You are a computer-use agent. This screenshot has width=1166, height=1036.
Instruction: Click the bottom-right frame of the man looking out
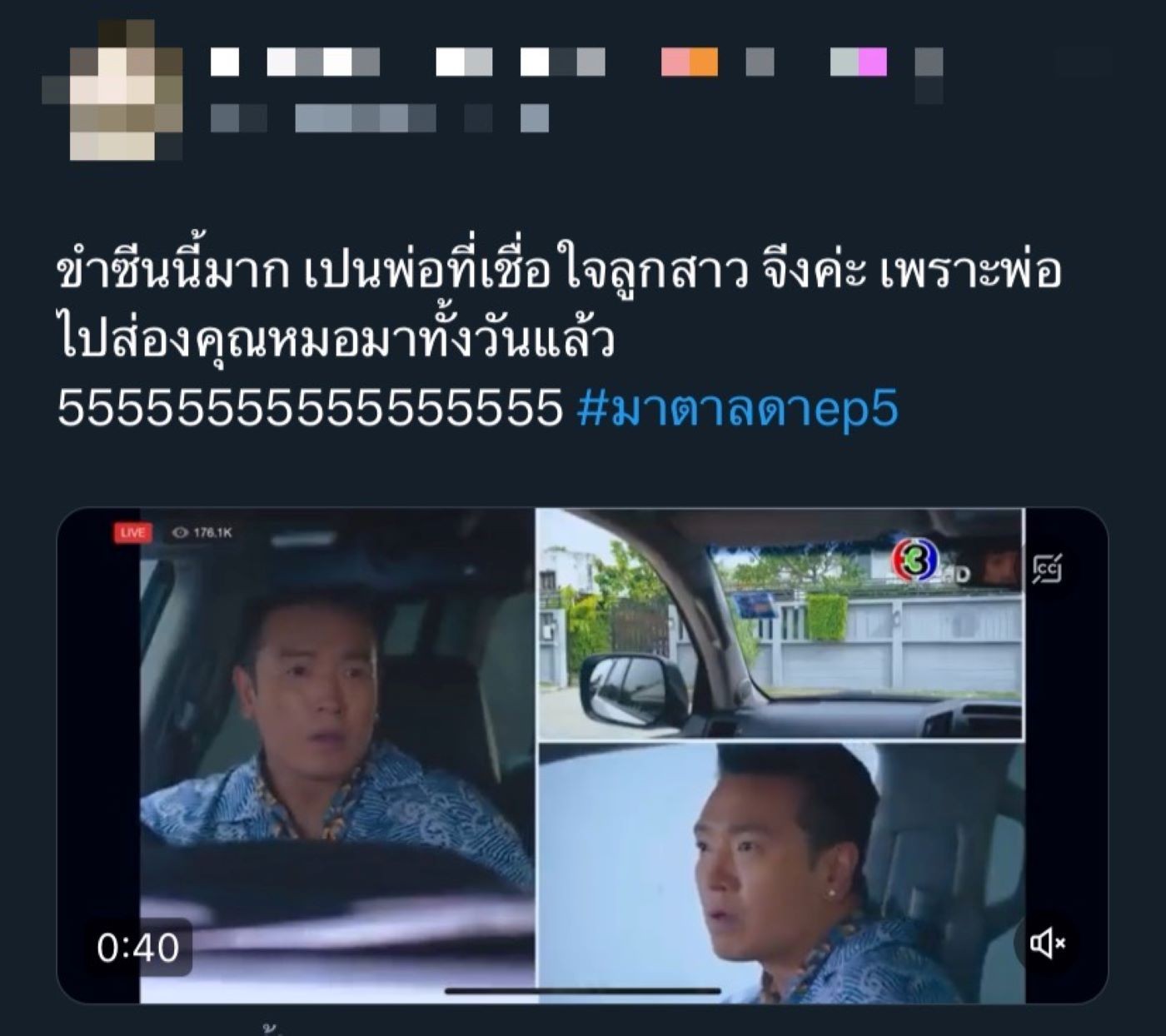point(780,873)
